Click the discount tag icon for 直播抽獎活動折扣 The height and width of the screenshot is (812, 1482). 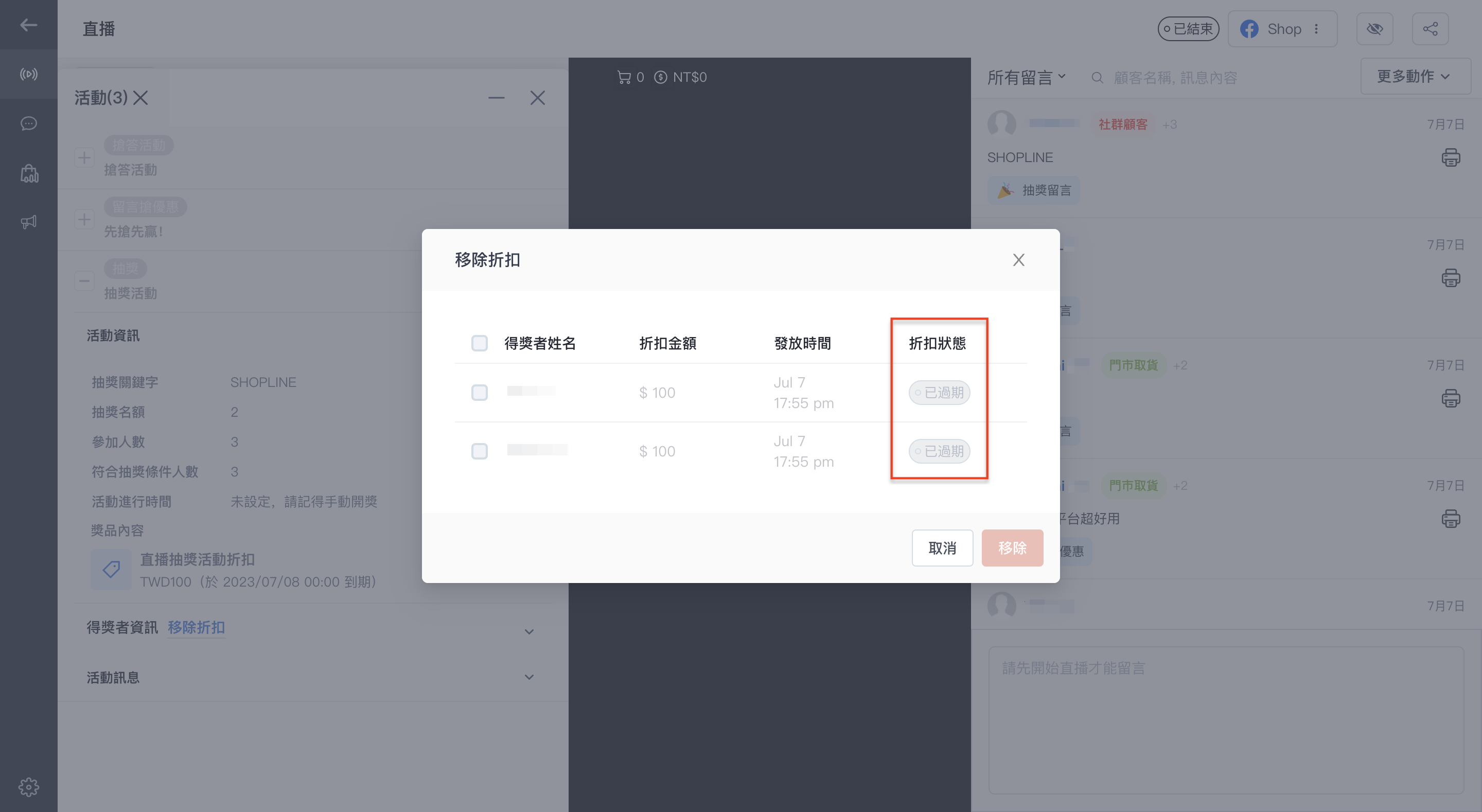tap(111, 570)
